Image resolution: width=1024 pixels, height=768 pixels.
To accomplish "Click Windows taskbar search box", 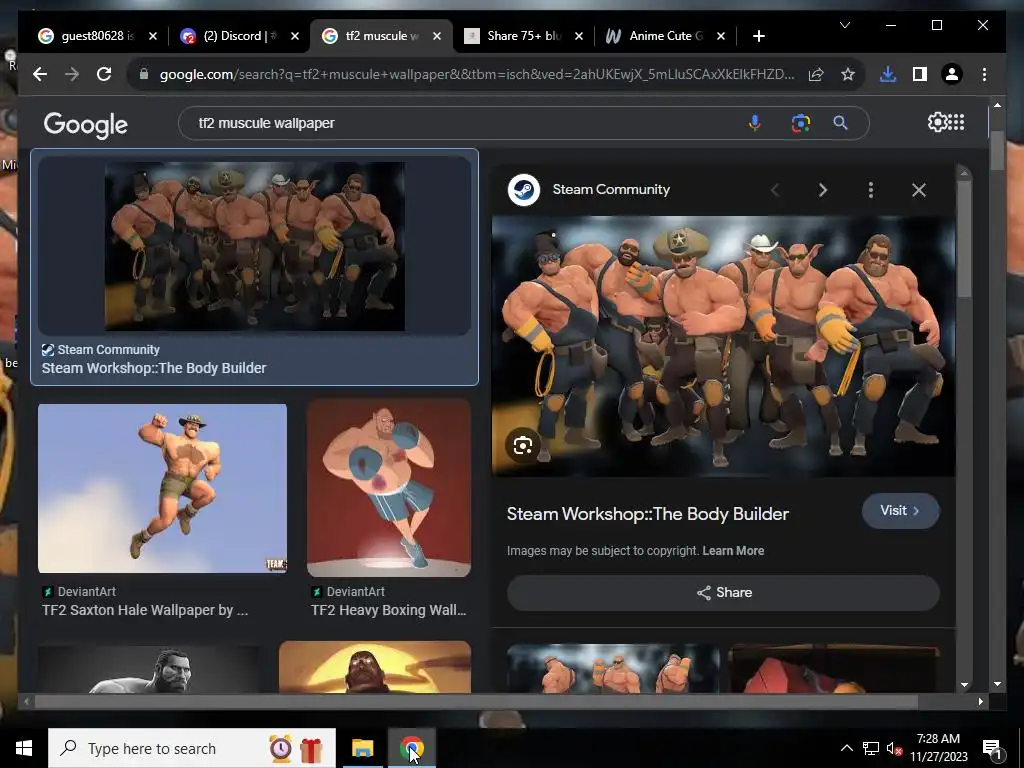I will click(x=192, y=748).
